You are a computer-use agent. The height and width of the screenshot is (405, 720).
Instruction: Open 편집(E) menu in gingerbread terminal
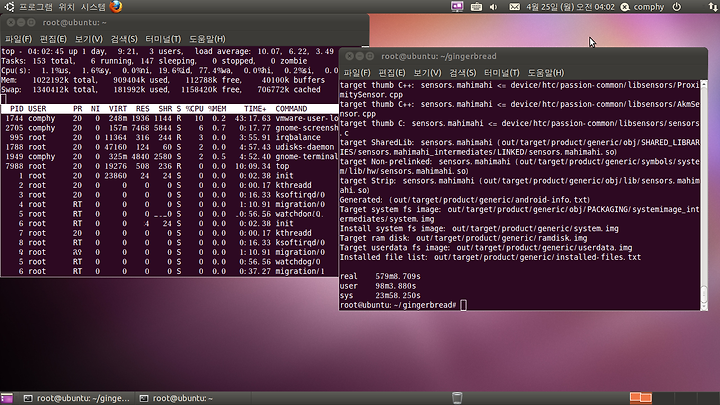click(392, 73)
